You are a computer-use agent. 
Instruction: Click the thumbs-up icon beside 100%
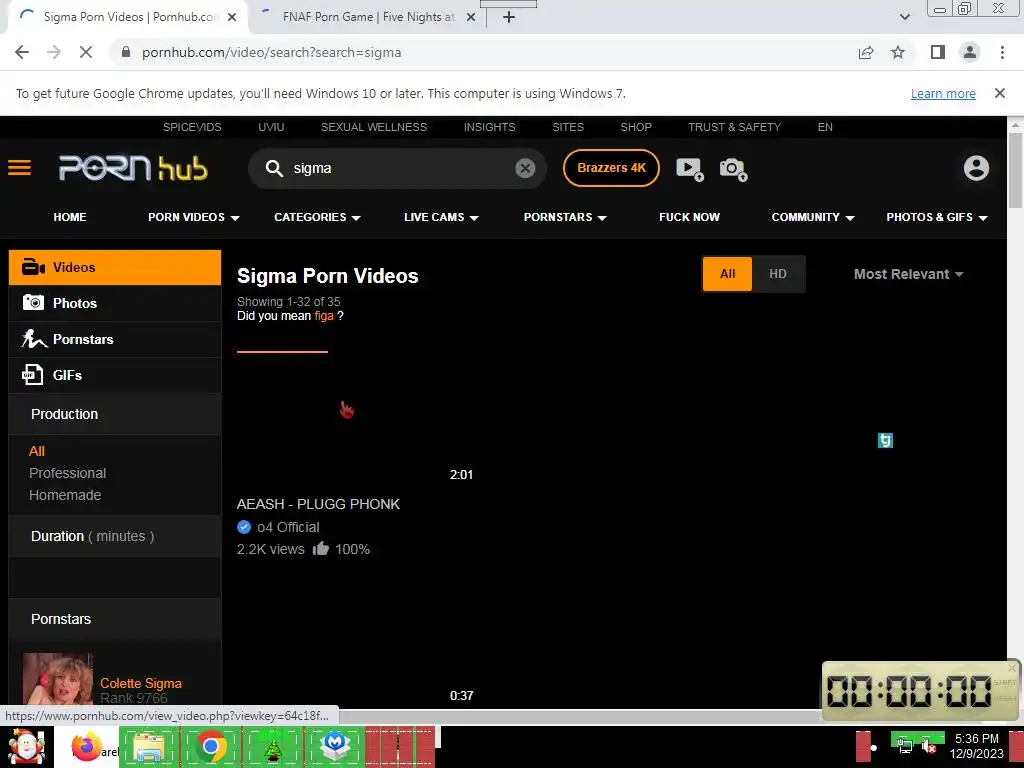coord(320,549)
